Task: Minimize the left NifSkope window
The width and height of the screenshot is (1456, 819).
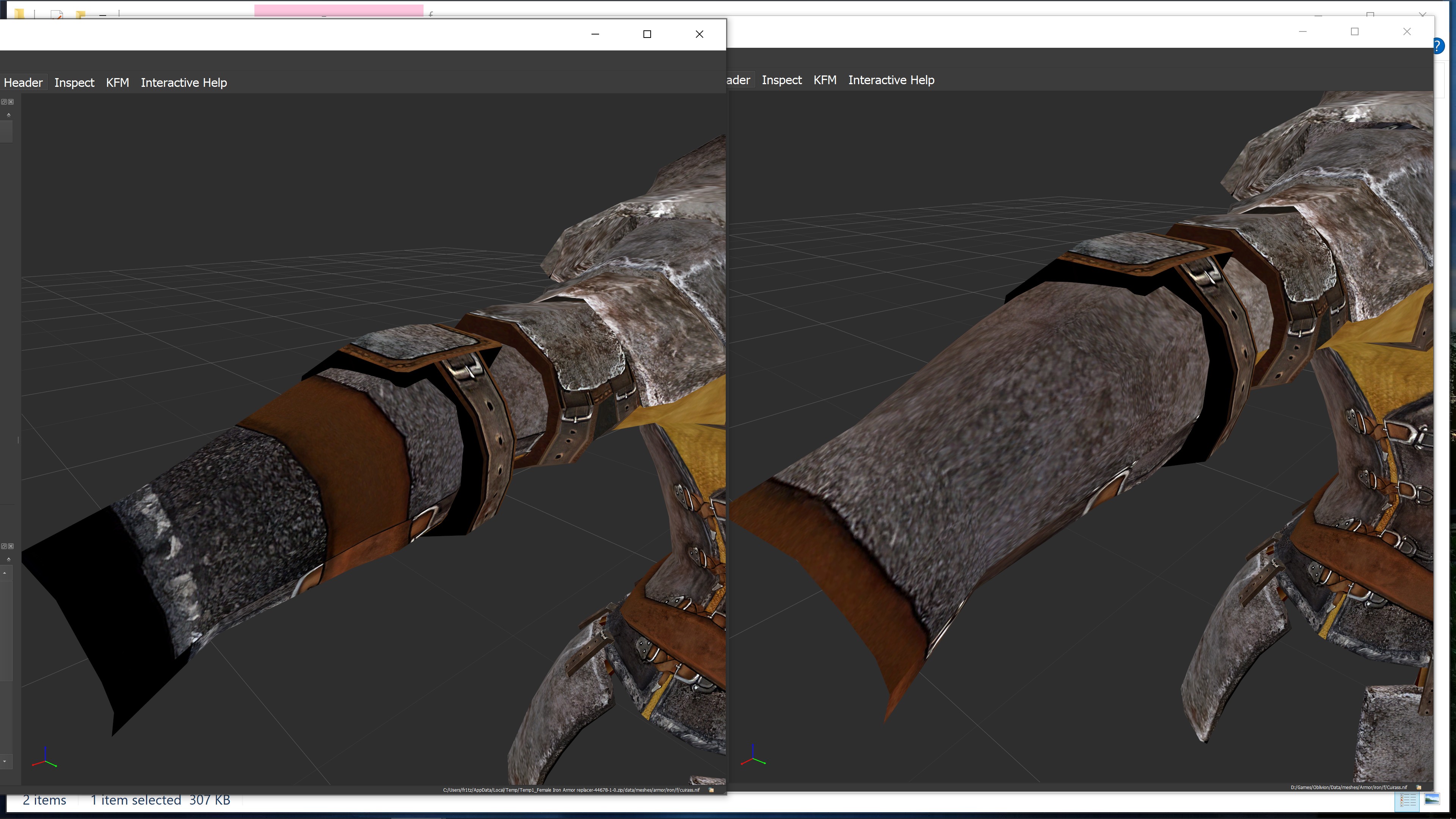Action: pos(595,34)
